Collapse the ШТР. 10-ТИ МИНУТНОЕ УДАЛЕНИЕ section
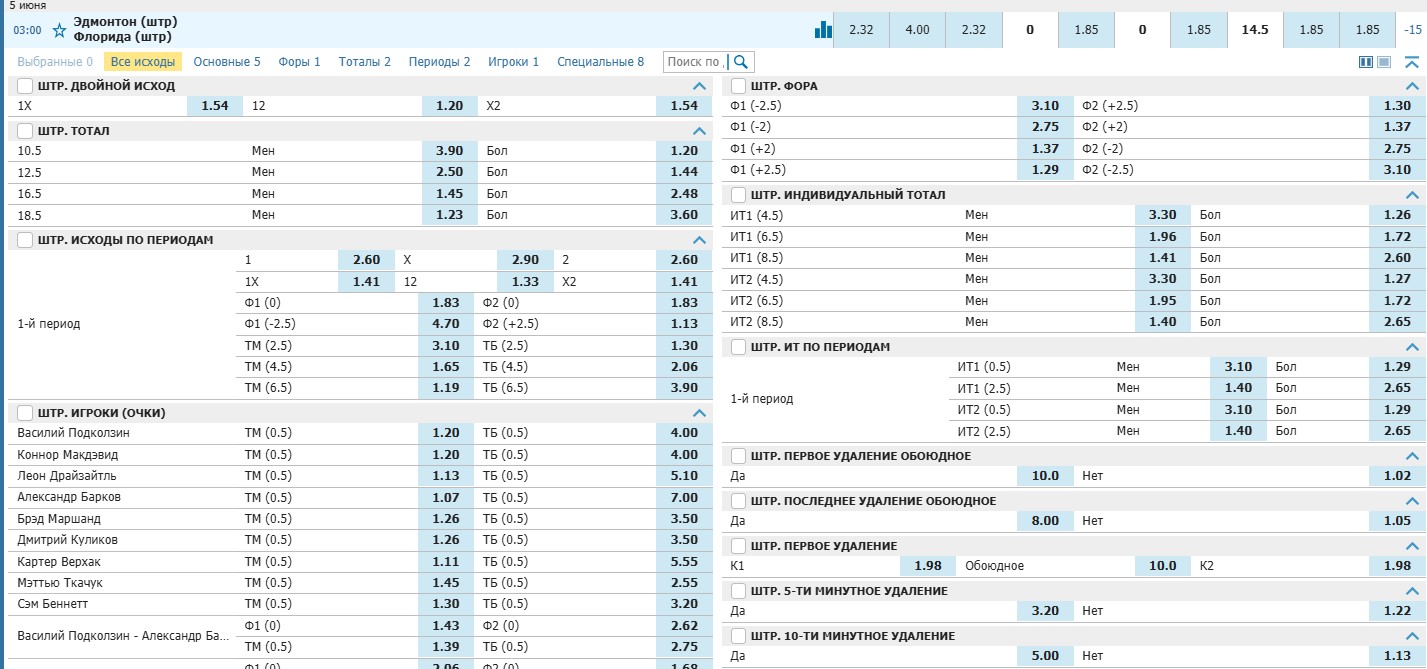The width and height of the screenshot is (1427, 669). 1412,636
